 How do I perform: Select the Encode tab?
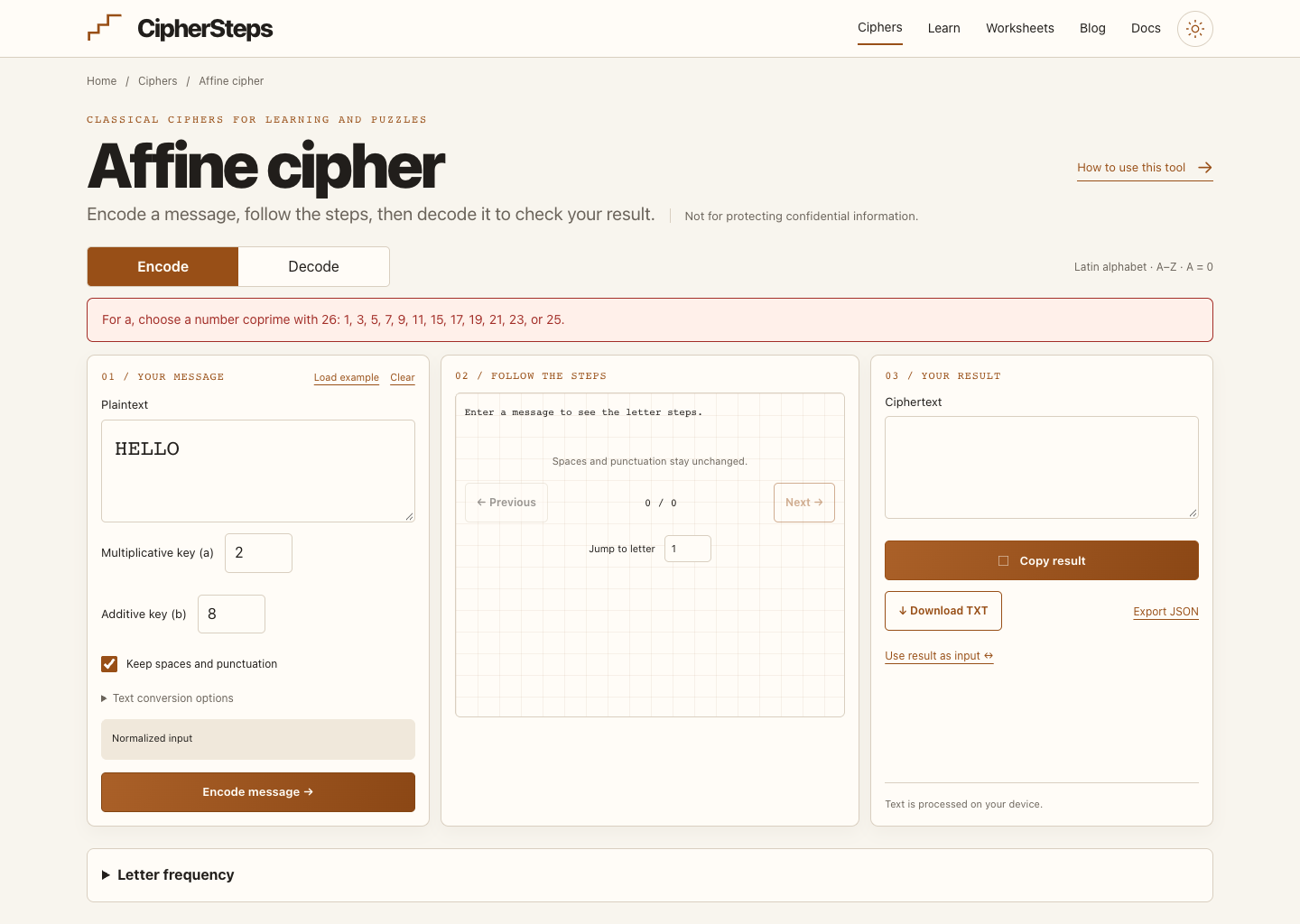tap(162, 267)
